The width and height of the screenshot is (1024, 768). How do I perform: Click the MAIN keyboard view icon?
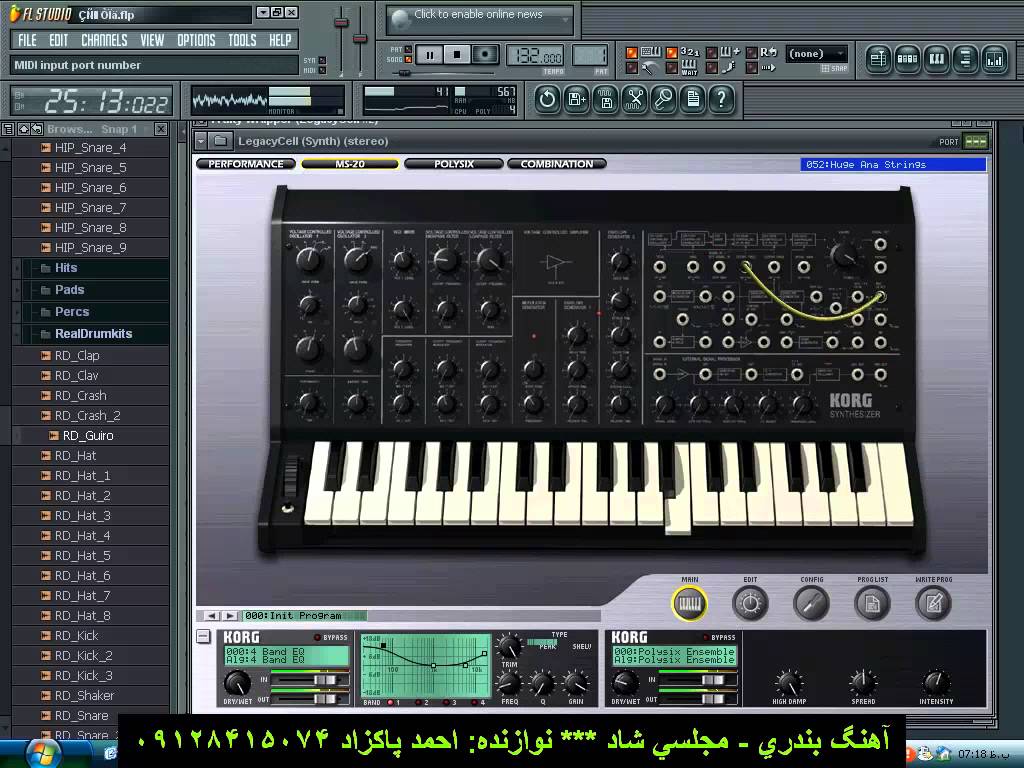pos(690,603)
